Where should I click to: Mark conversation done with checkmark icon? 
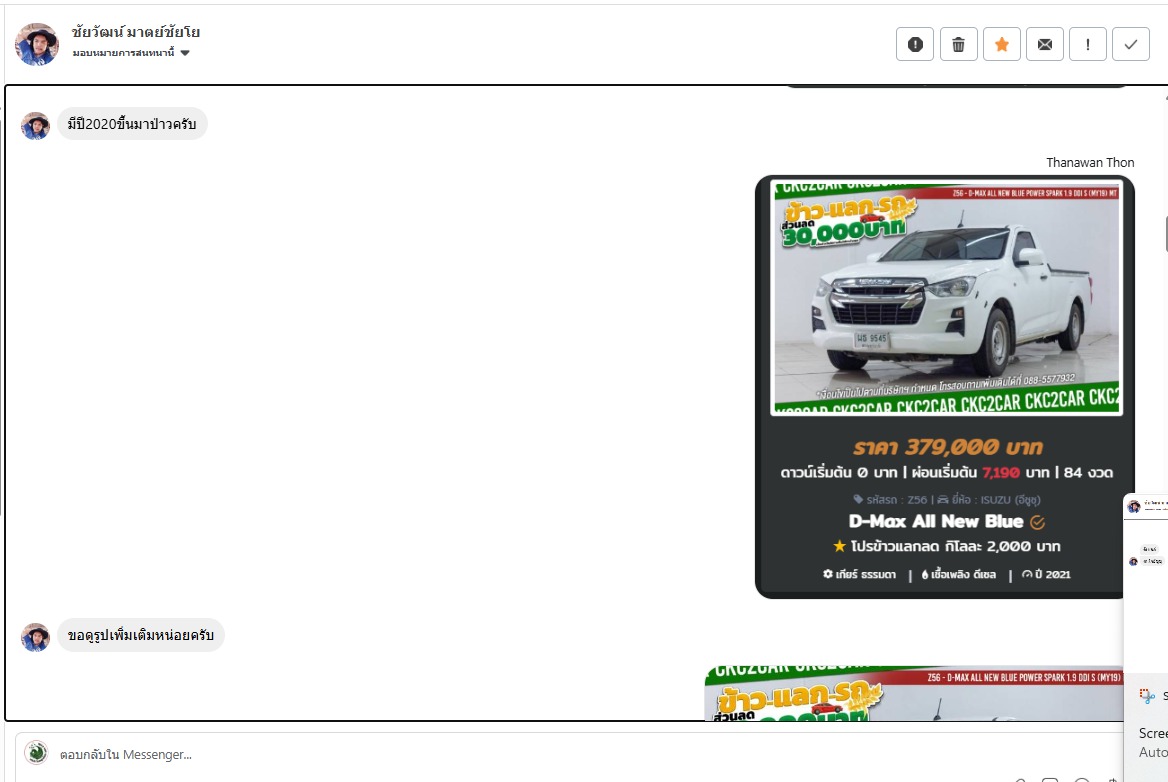(x=1131, y=45)
